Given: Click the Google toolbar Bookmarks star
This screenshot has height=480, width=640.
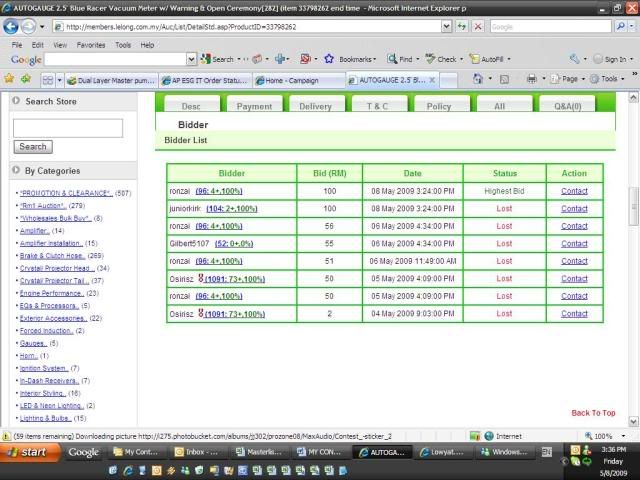Looking at the screenshot, I should (x=330, y=60).
